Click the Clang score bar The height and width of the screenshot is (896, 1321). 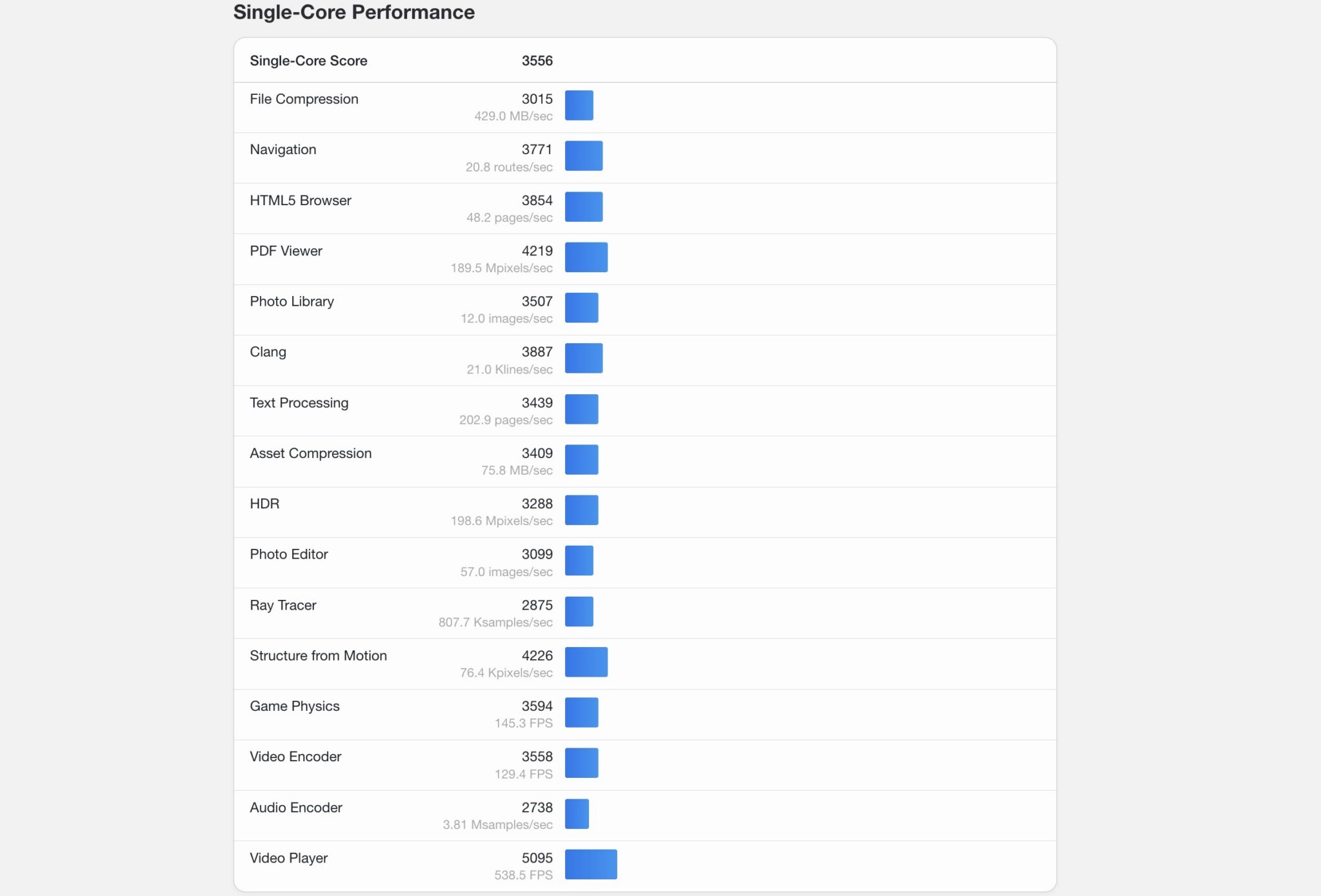tap(584, 359)
